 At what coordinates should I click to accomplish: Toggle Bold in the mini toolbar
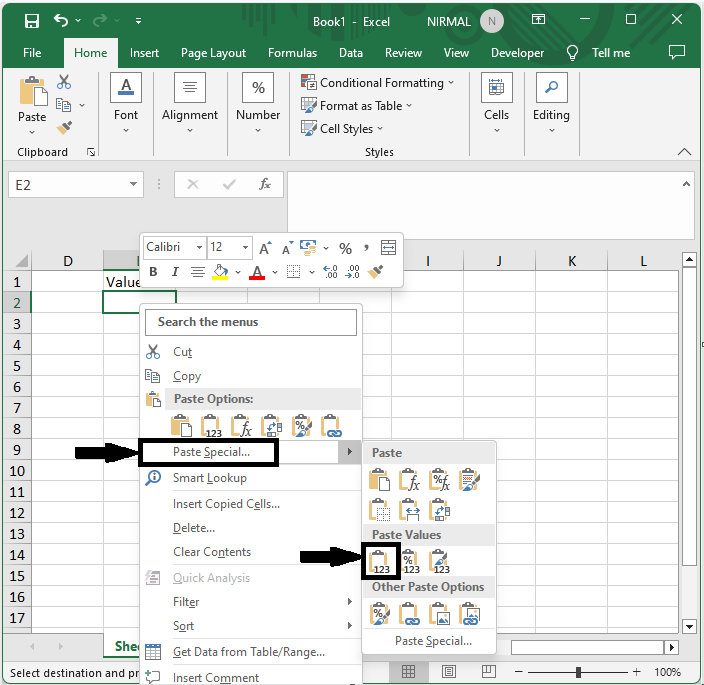153,272
